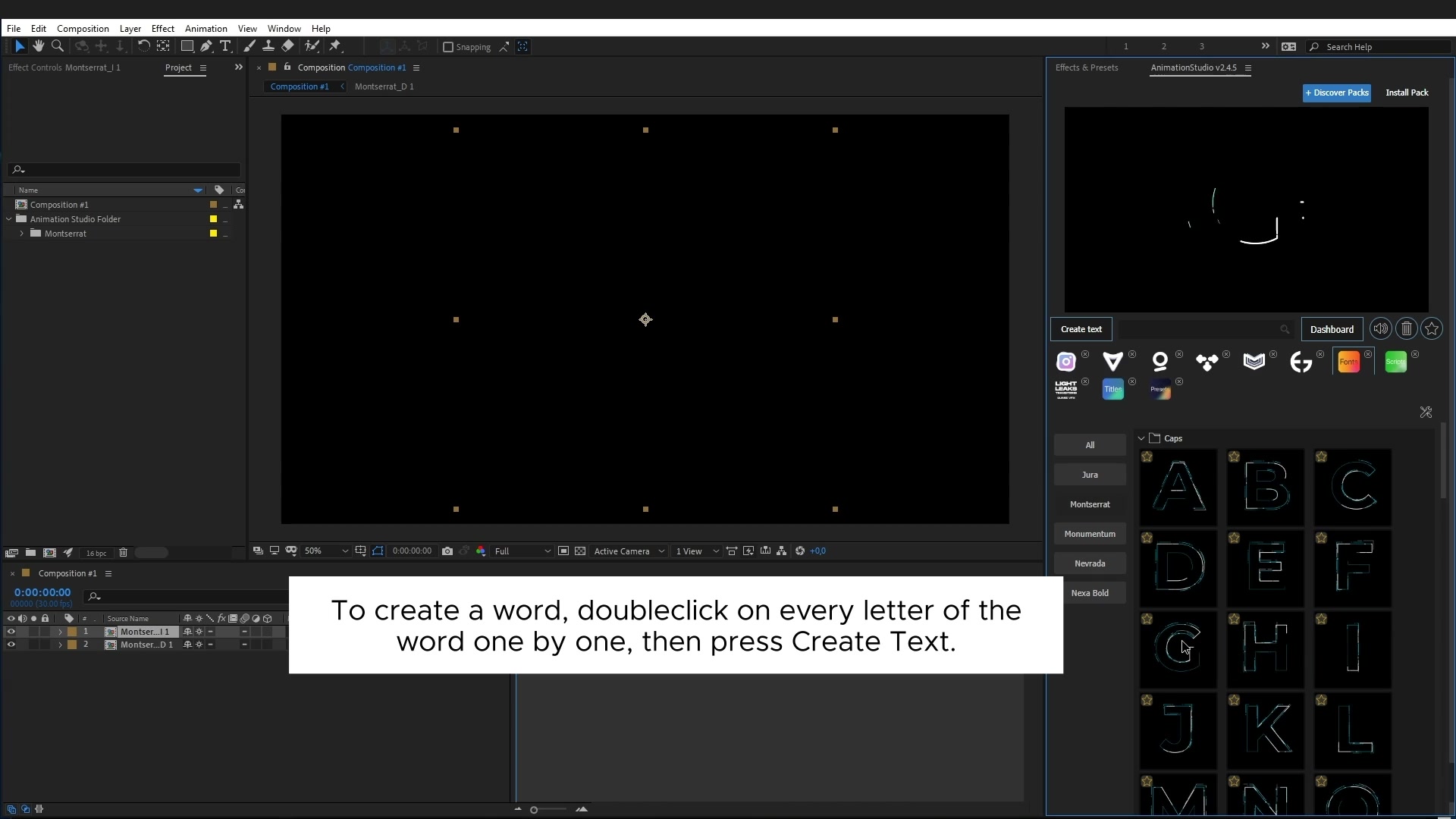Filter fonts by Montserrat

coord(1090,504)
